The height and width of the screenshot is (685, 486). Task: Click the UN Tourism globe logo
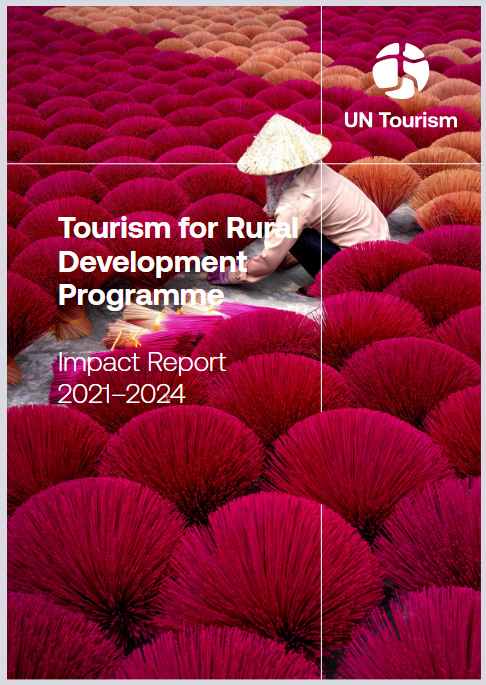[400, 71]
